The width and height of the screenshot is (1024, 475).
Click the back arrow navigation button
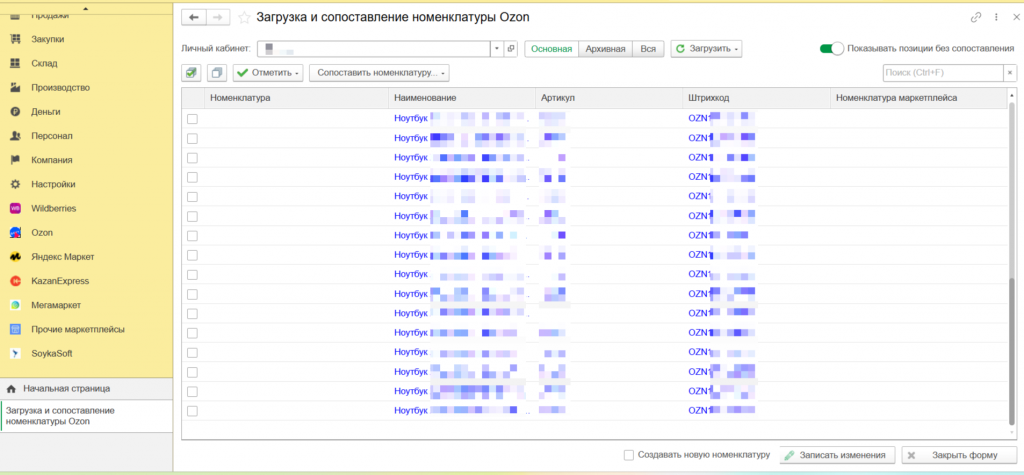point(192,17)
